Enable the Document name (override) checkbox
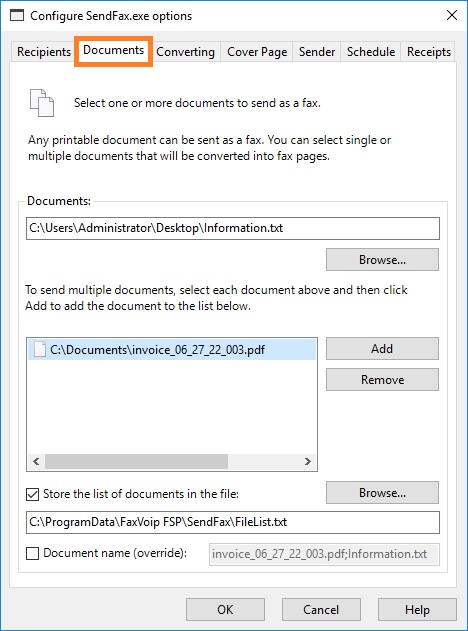468x631 pixels. [x=33, y=553]
